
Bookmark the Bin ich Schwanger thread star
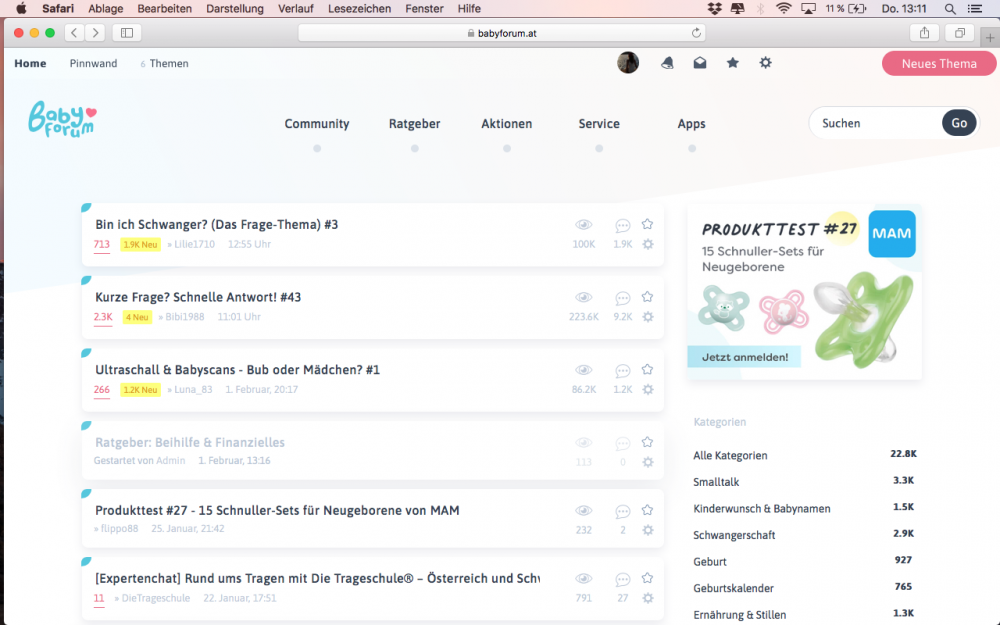[647, 224]
